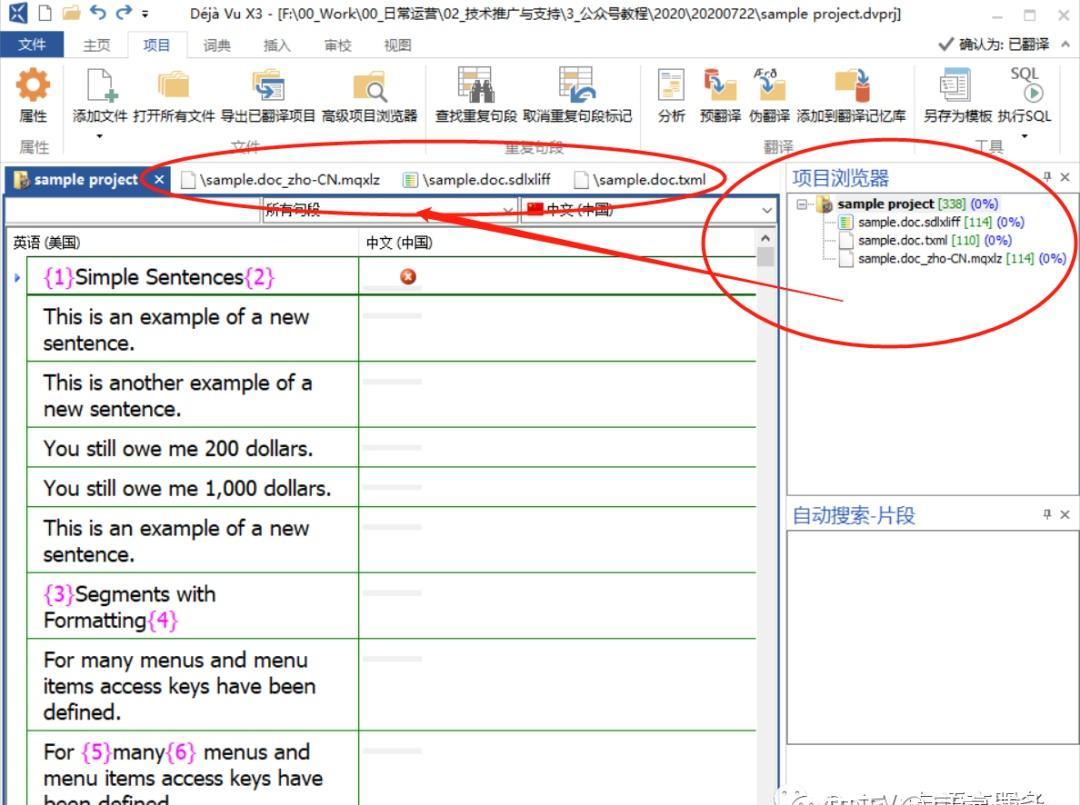
Task: Select sample.doc.sdlxliff in the project browser tree
Action: pyautogui.click(x=908, y=222)
